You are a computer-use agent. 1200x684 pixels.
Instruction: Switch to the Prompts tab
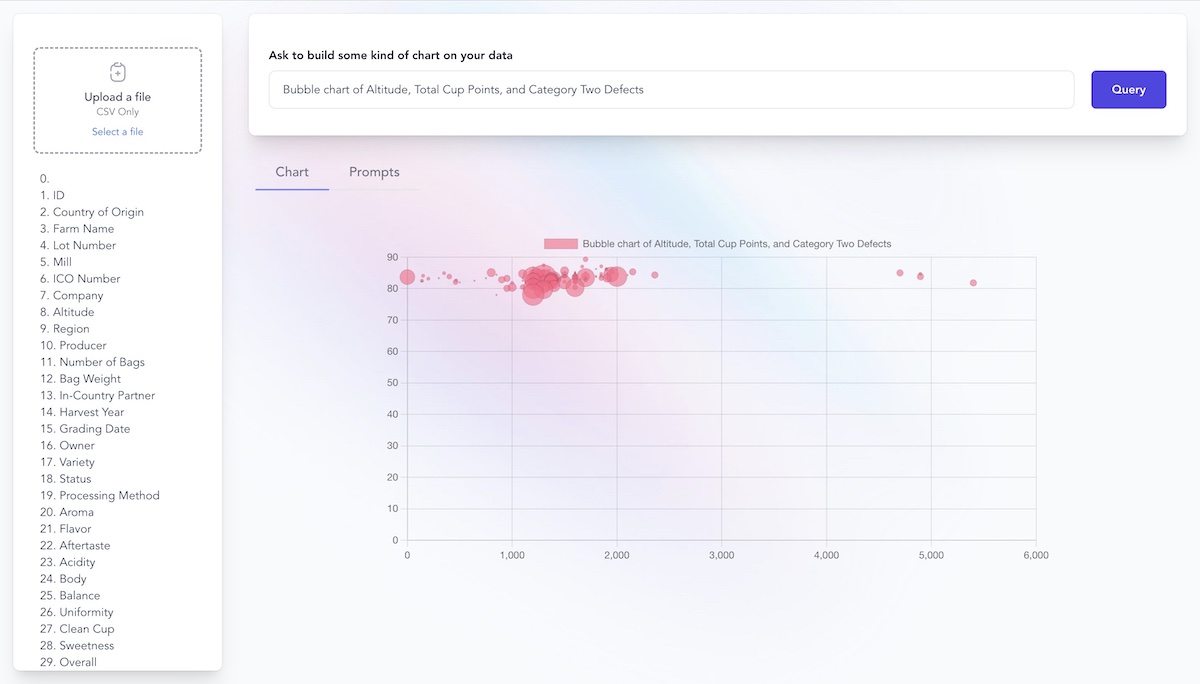tap(374, 172)
